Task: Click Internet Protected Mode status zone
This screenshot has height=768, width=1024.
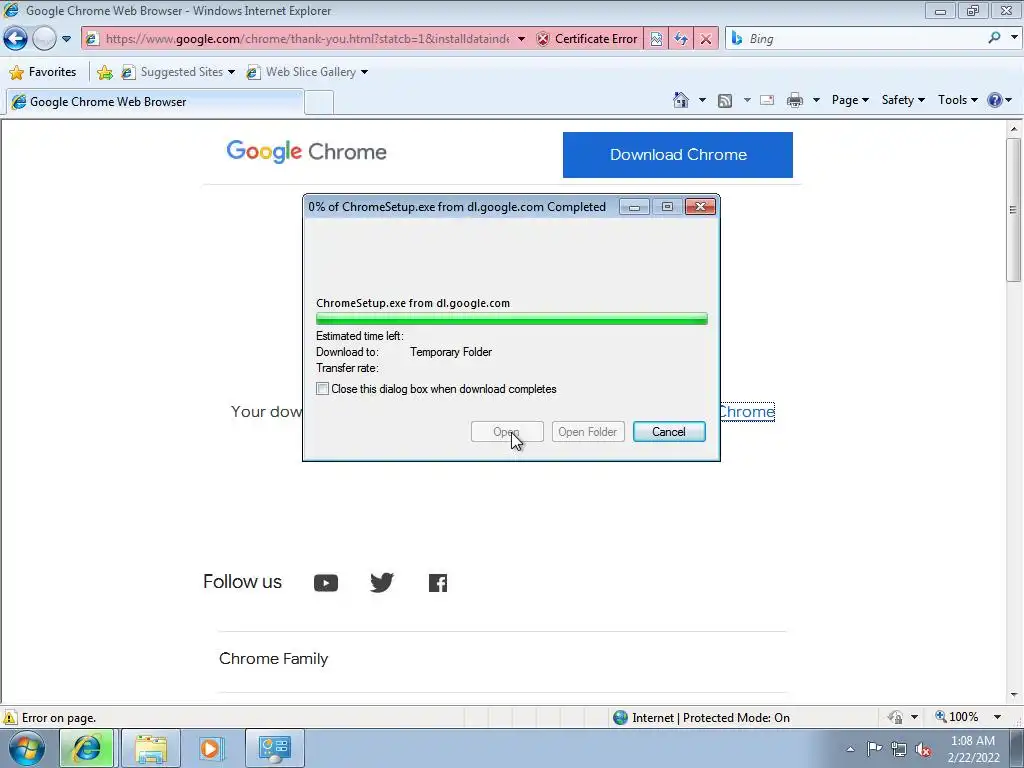Action: pos(701,718)
